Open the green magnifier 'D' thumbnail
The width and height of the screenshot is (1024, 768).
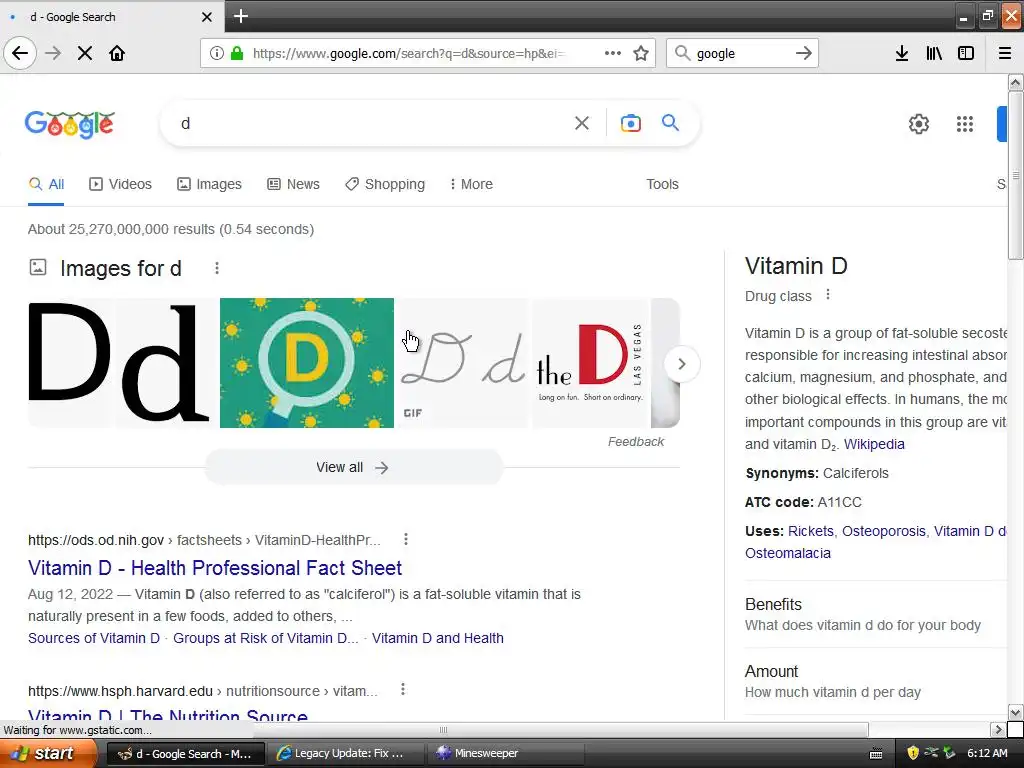coord(307,363)
